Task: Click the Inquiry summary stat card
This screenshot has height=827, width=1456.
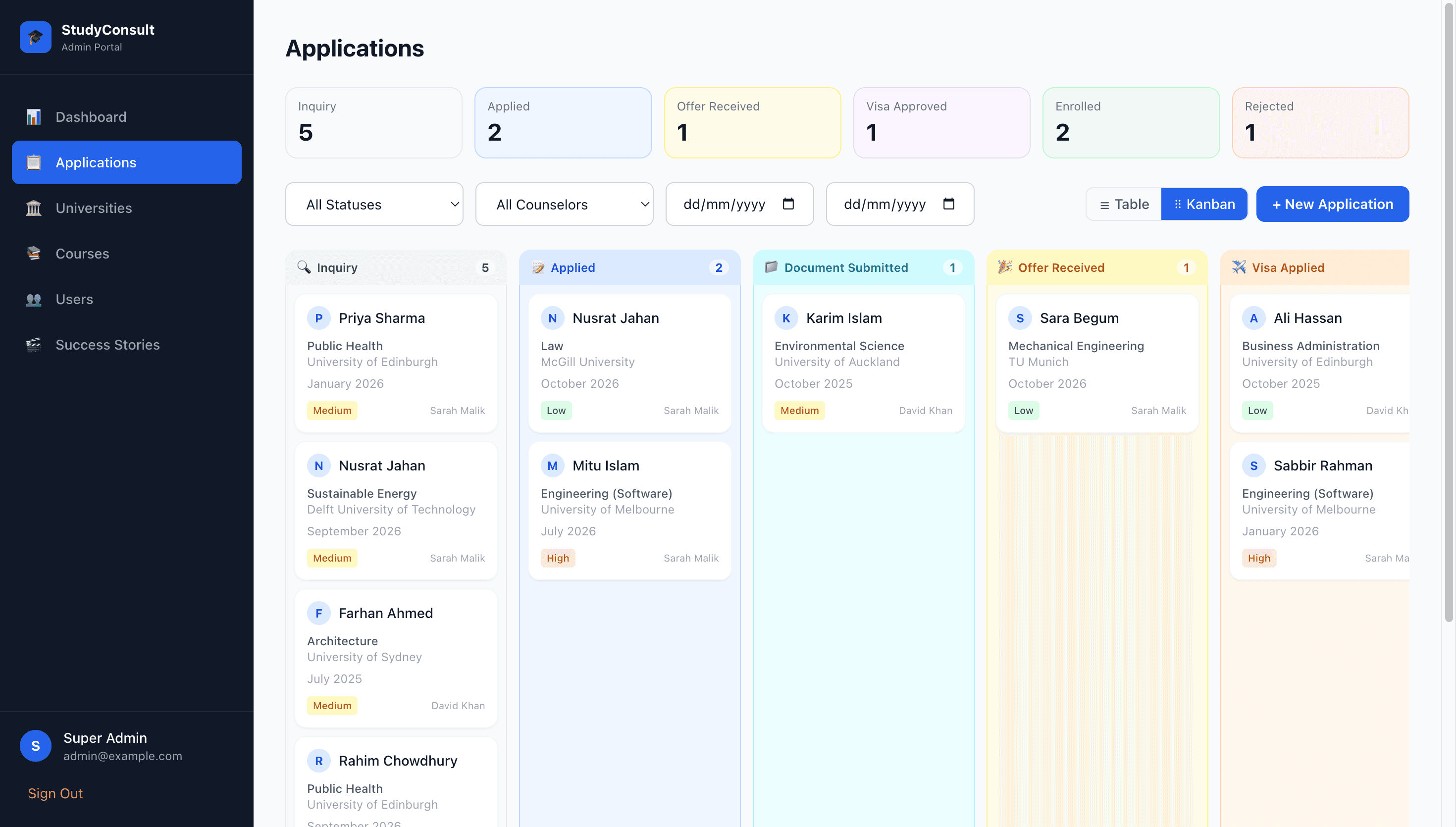Action: (x=374, y=123)
